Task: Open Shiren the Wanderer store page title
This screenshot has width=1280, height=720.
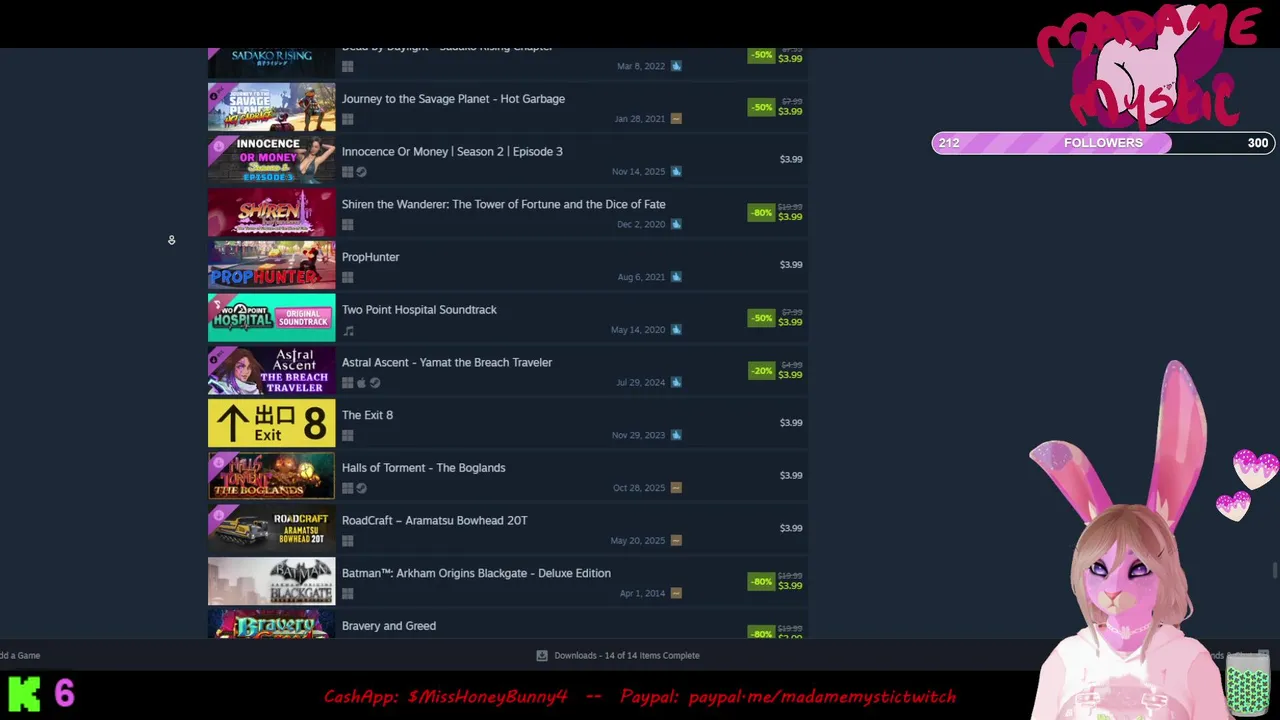Action: point(503,204)
